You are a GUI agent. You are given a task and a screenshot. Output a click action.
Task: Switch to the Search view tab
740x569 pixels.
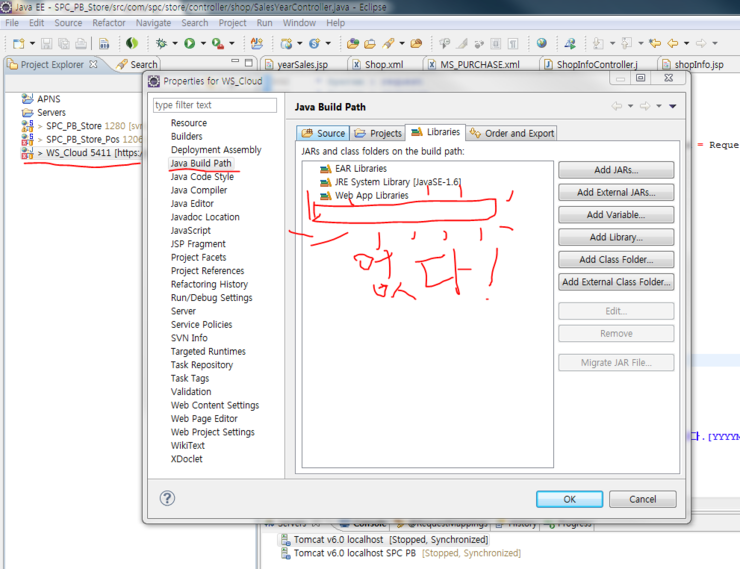pos(137,65)
